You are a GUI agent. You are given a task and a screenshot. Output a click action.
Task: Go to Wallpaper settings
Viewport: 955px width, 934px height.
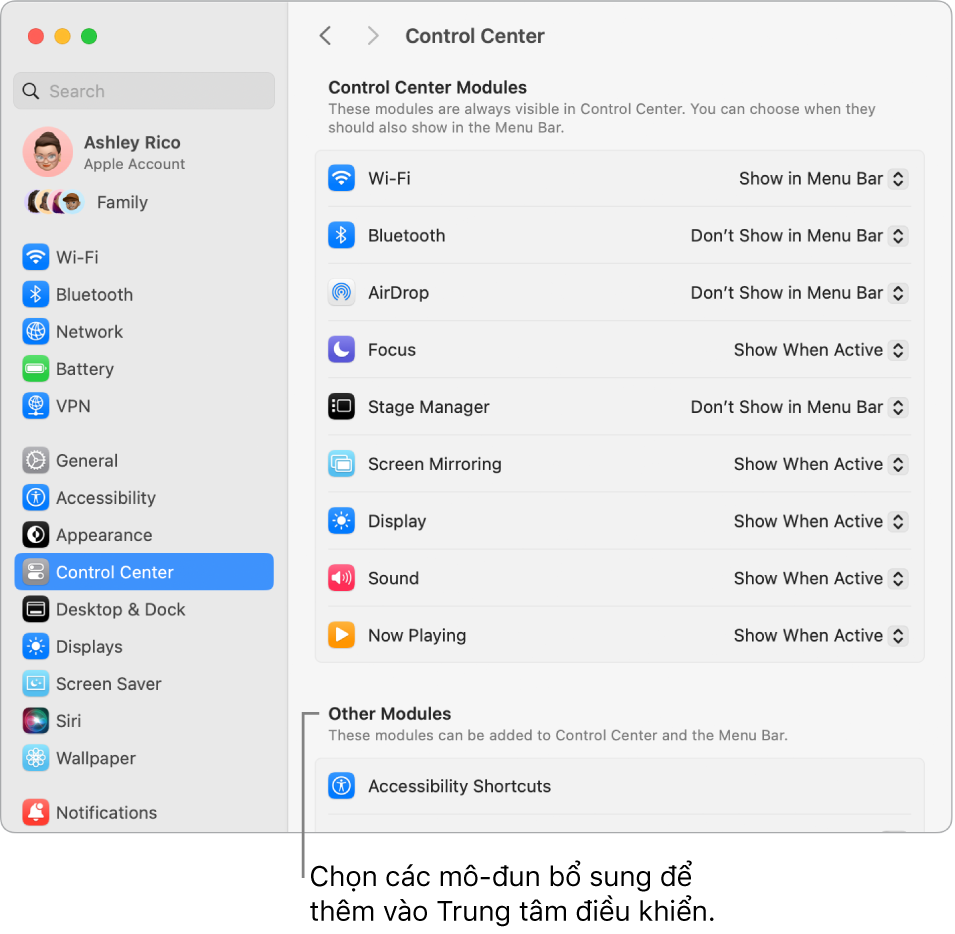point(144,757)
